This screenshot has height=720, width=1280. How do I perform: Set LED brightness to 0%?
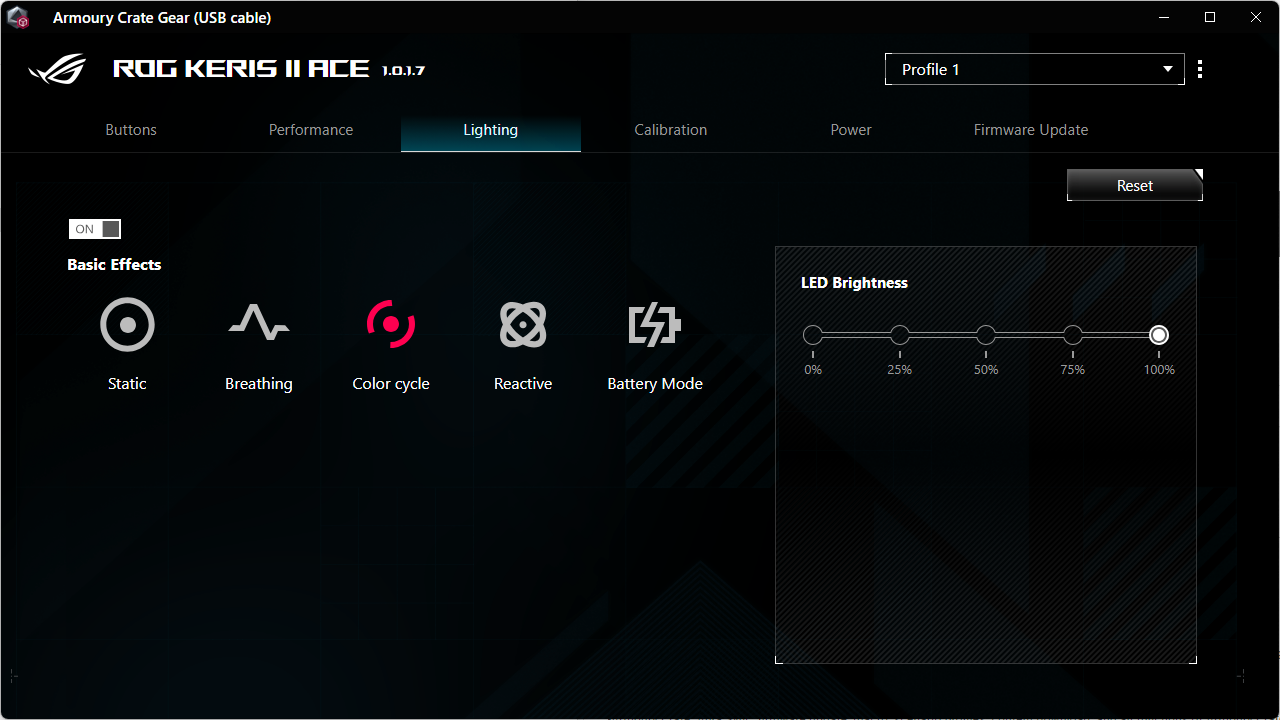(813, 335)
